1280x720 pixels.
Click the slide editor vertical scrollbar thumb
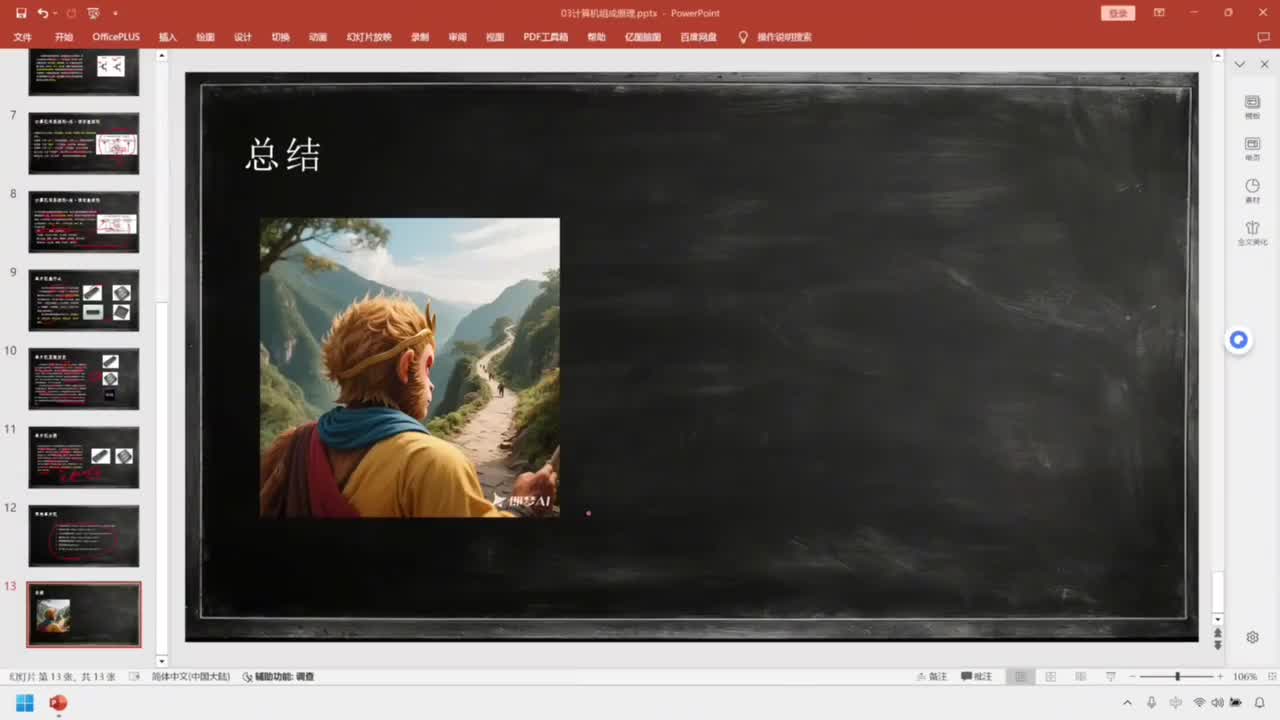[x=1217, y=592]
